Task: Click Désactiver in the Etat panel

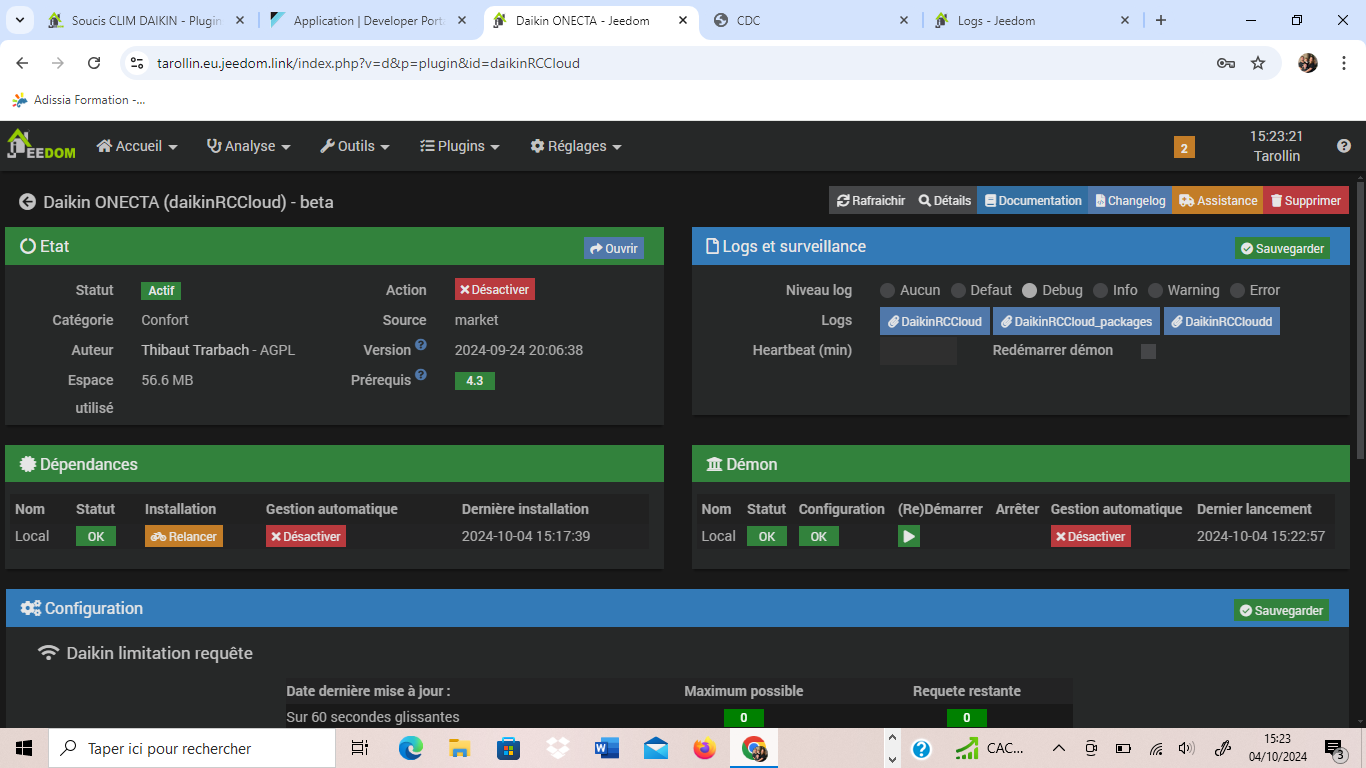Action: 495,289
